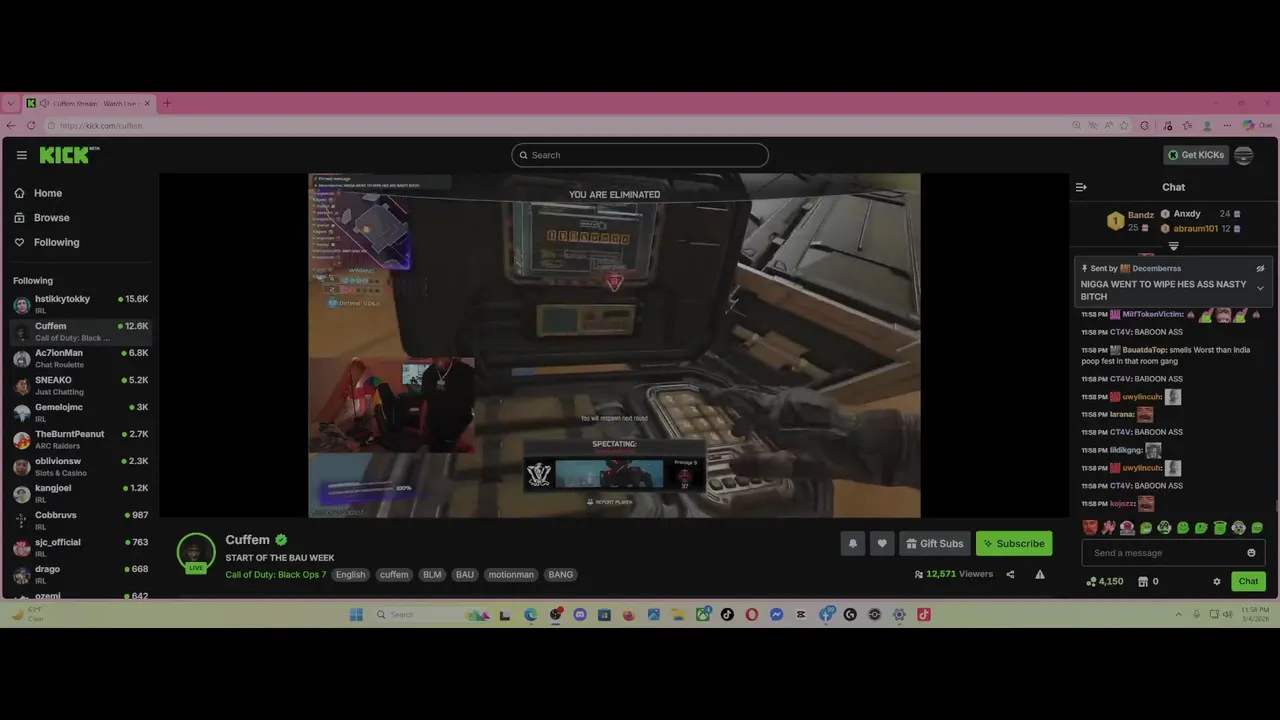This screenshot has height=720, width=1280.
Task: Select the Cuffem Stream browser tab
Action: pyautogui.click(x=88, y=103)
